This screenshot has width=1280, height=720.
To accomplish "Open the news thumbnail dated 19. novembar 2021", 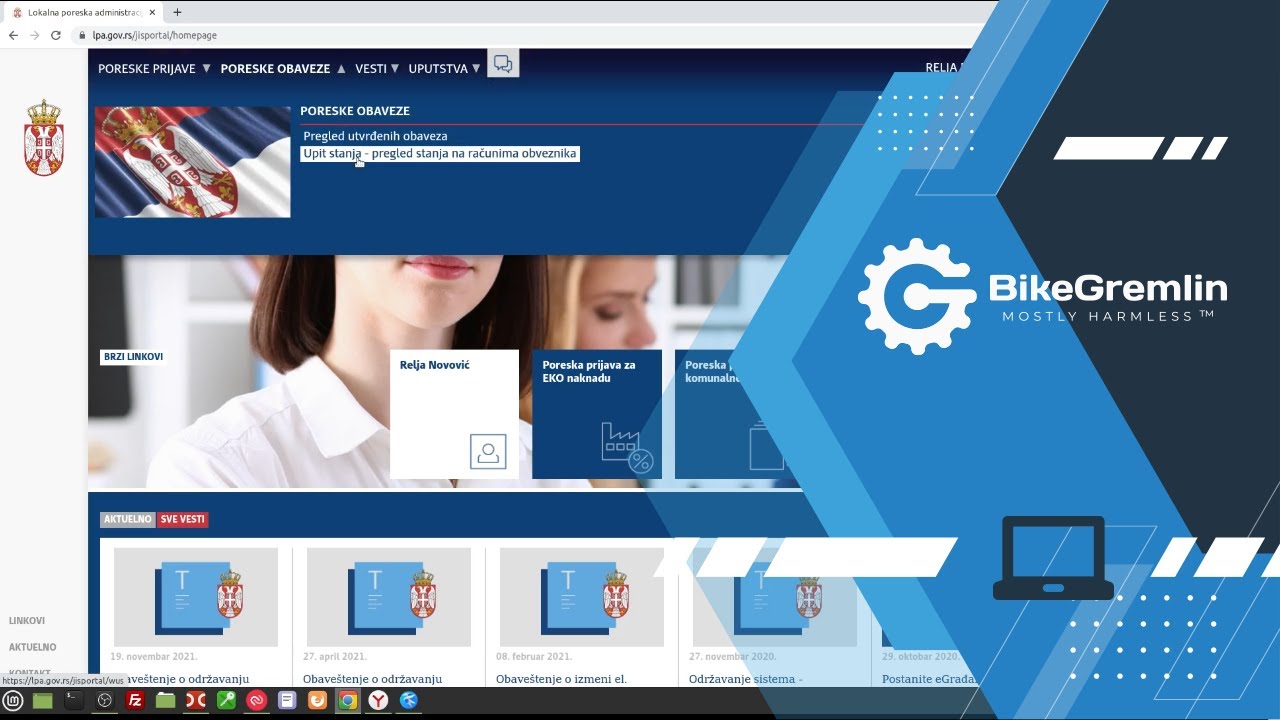I will pyautogui.click(x=196, y=597).
